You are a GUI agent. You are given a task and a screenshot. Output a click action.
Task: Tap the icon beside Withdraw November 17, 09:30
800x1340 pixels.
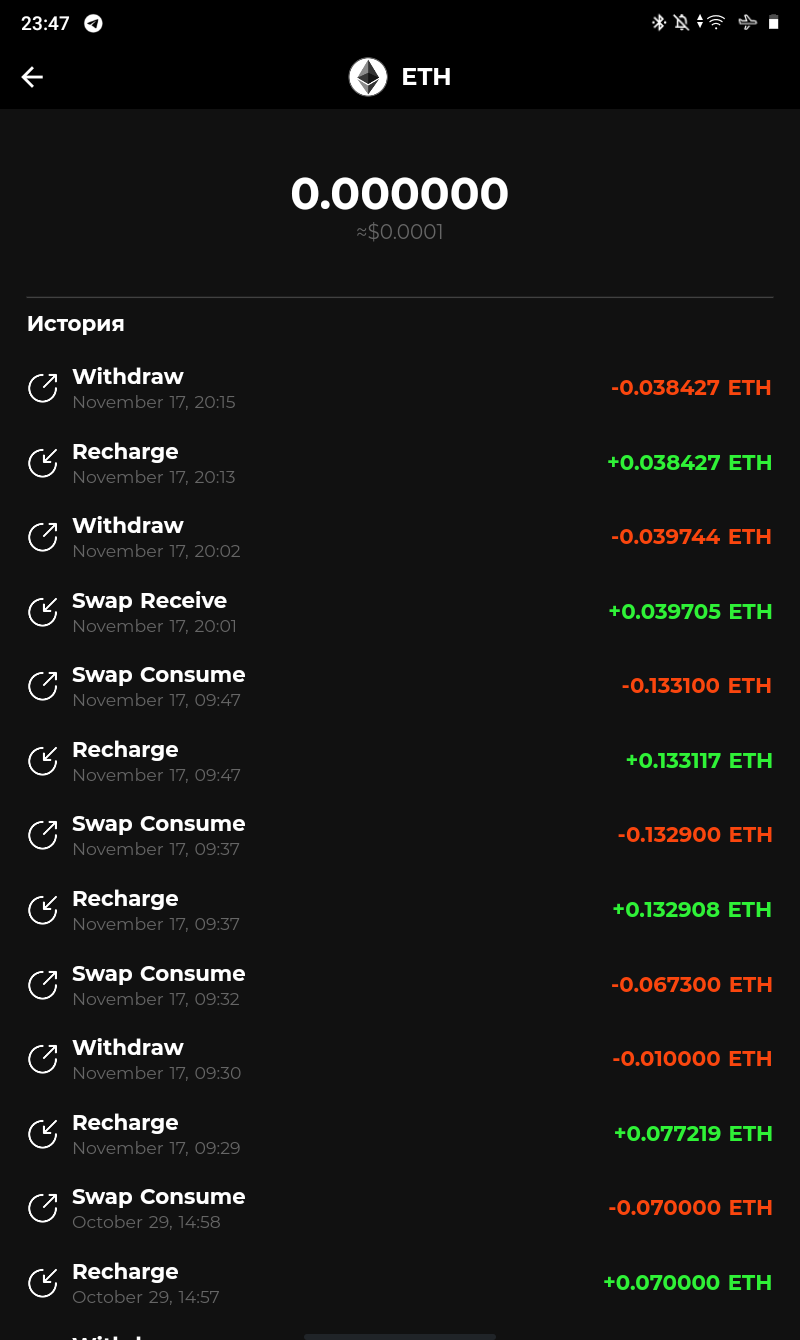[42, 1059]
